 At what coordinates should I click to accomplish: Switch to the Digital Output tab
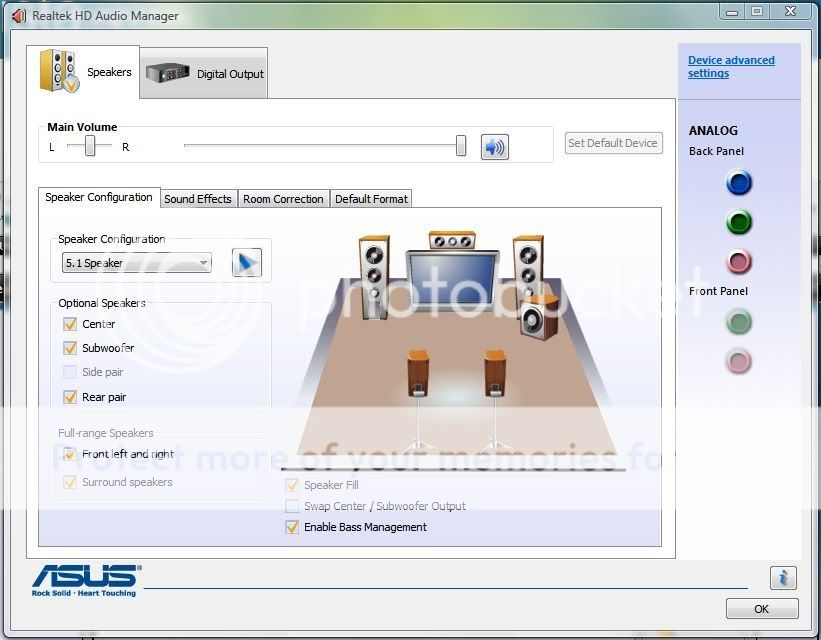point(205,73)
